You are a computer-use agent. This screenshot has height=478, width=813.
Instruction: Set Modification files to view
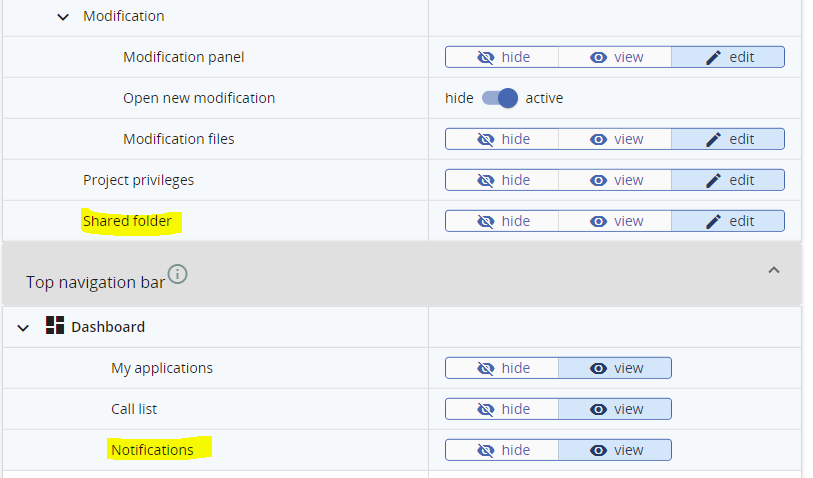615,139
